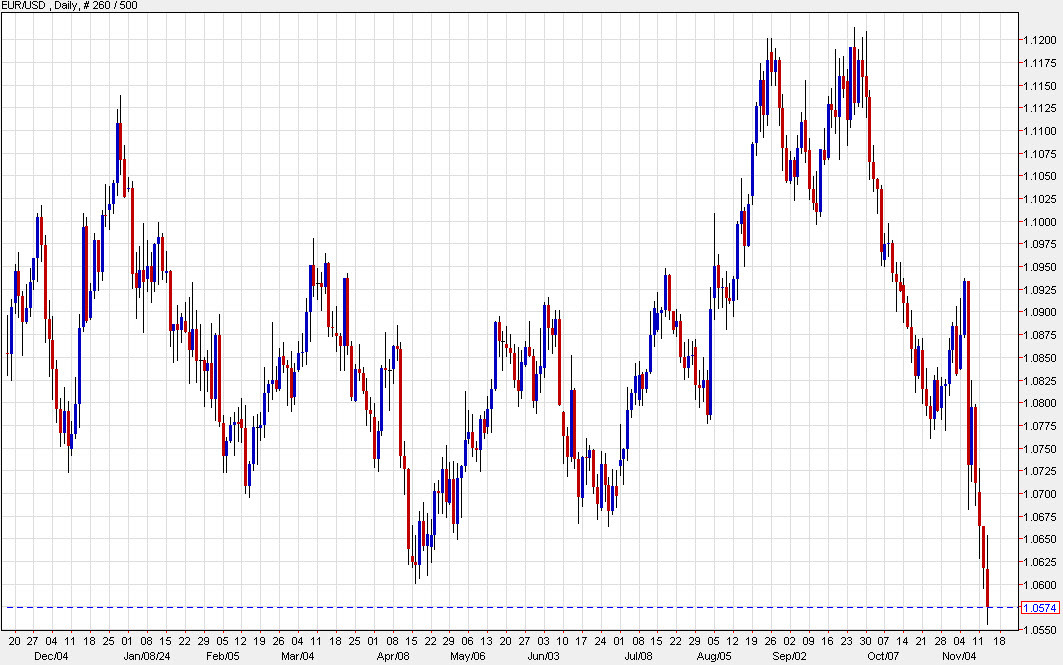Click the 1.0574 current price marker

pyautogui.click(x=1041, y=608)
